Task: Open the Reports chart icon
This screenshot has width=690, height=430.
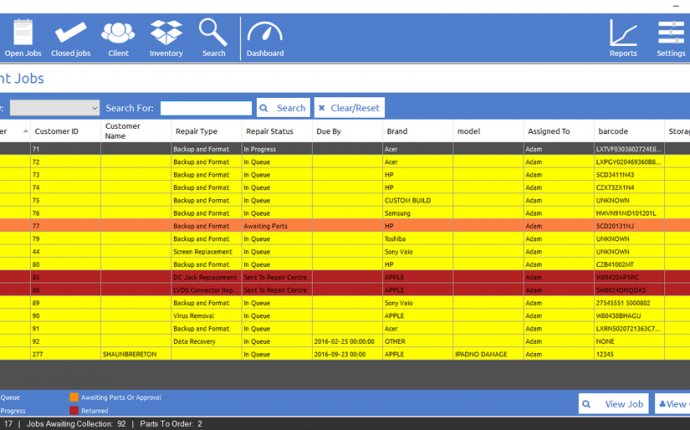Action: (x=623, y=33)
